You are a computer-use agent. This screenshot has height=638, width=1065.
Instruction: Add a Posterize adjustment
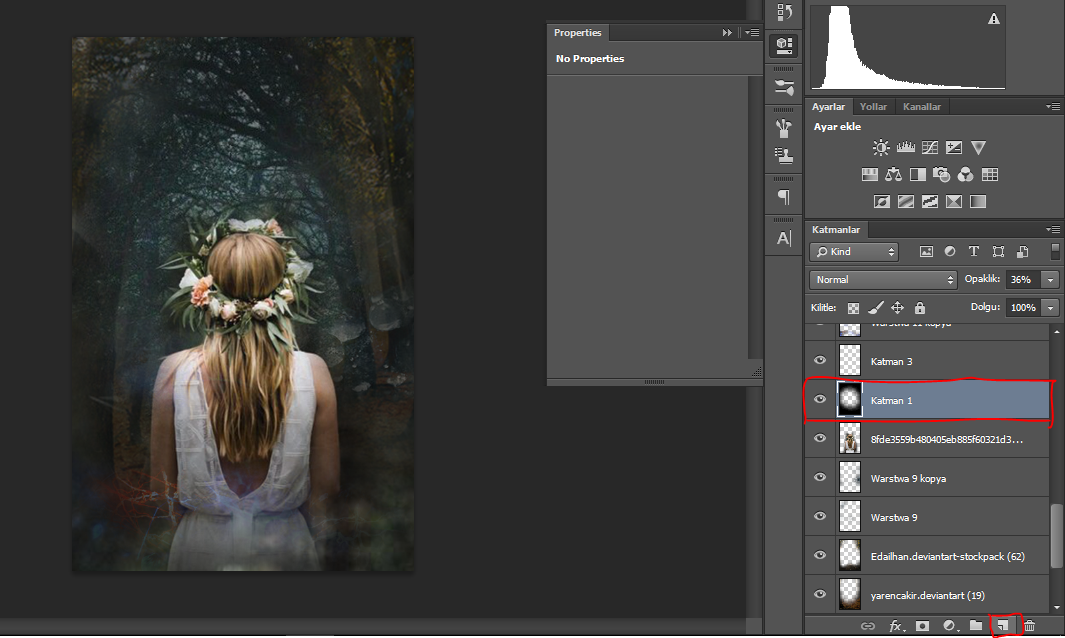coord(905,201)
